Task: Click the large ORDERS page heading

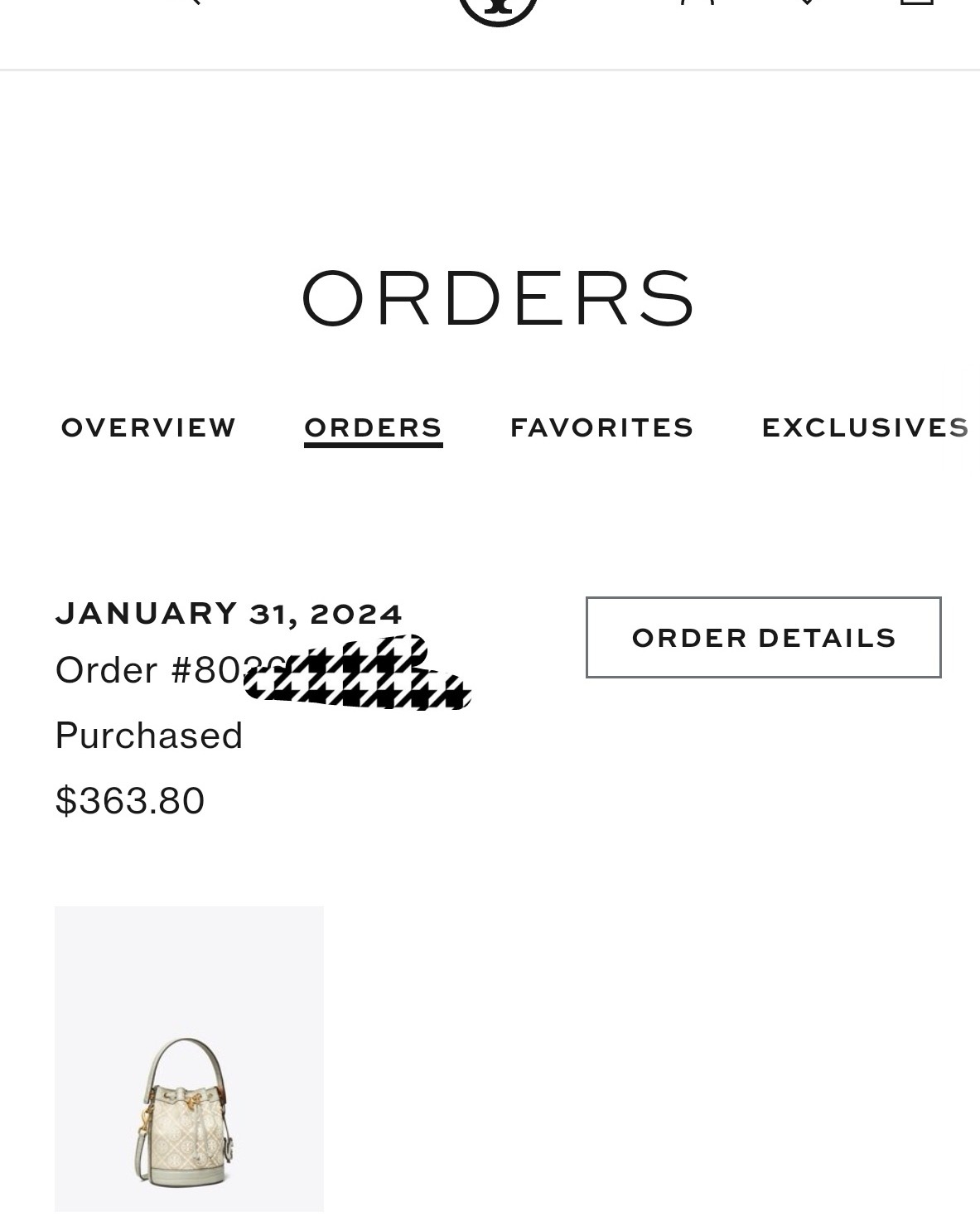Action: click(x=497, y=297)
